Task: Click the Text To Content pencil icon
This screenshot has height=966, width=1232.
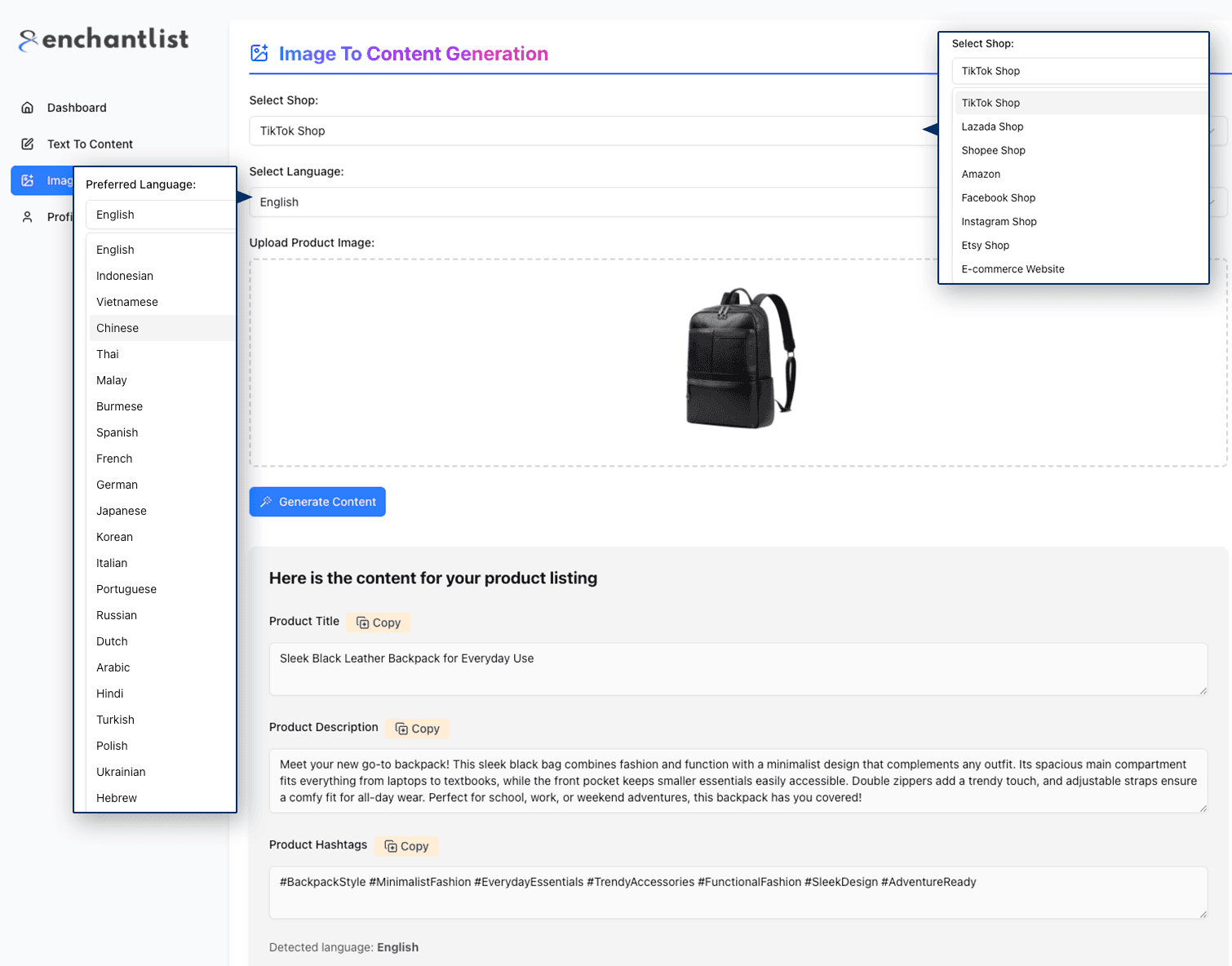Action: [x=28, y=144]
